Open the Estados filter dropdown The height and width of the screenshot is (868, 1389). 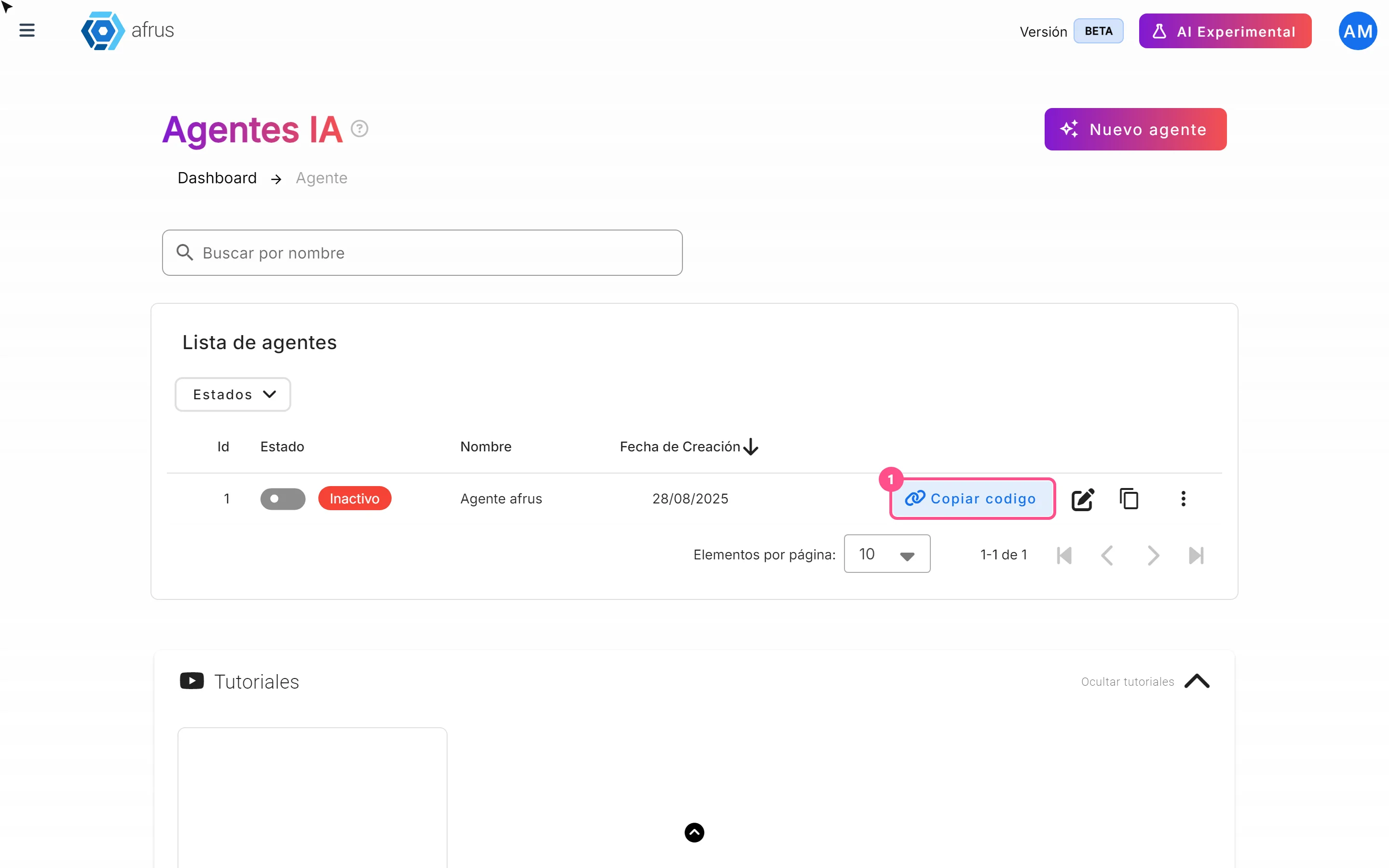[232, 394]
